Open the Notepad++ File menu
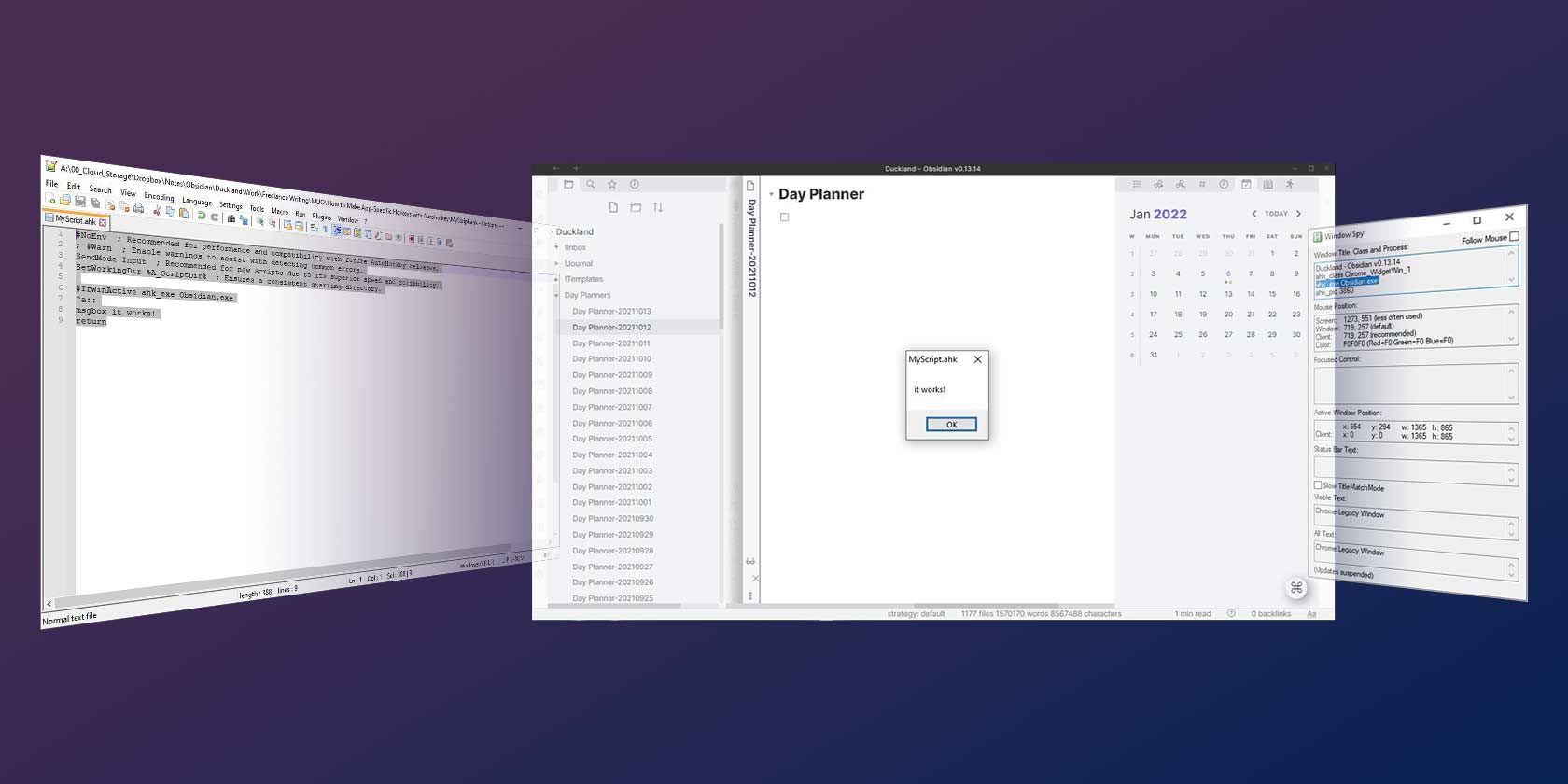Screen dimensions: 1568x784 point(52,184)
